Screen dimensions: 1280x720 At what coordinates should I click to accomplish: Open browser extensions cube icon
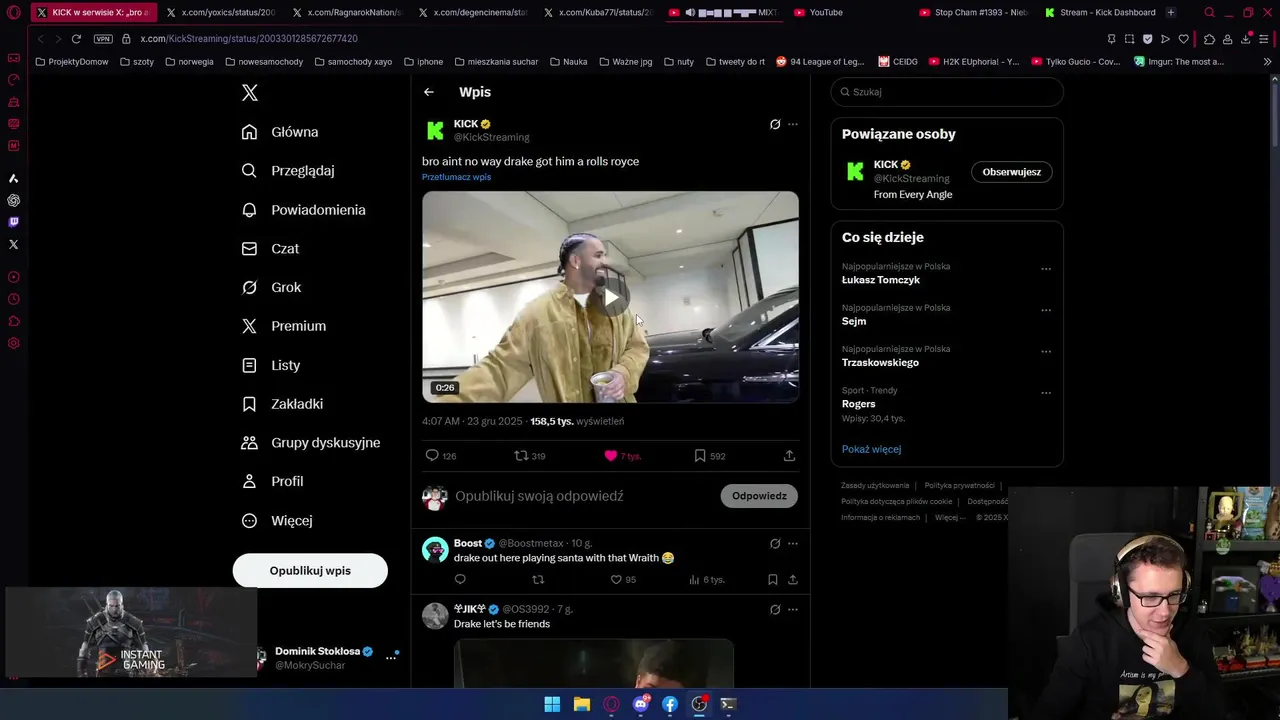pos(1210,39)
